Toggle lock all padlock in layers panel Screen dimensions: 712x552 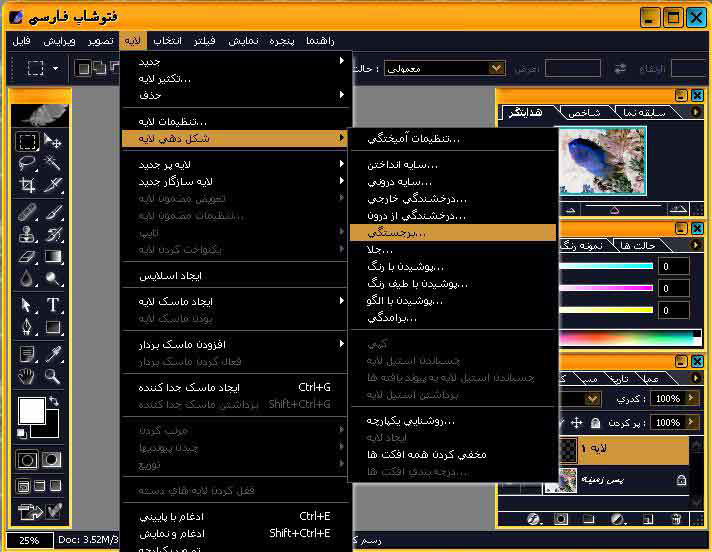(595, 423)
